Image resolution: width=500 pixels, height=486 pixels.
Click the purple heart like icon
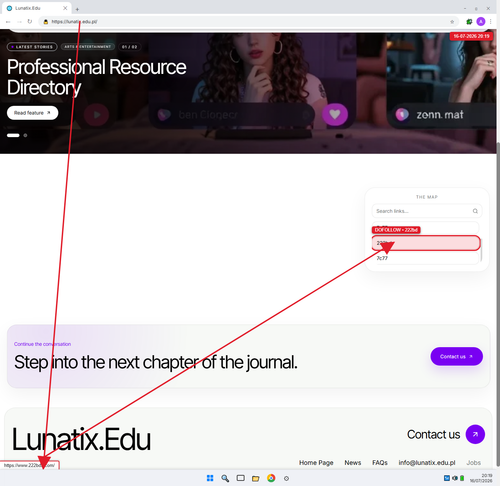pos(335,114)
